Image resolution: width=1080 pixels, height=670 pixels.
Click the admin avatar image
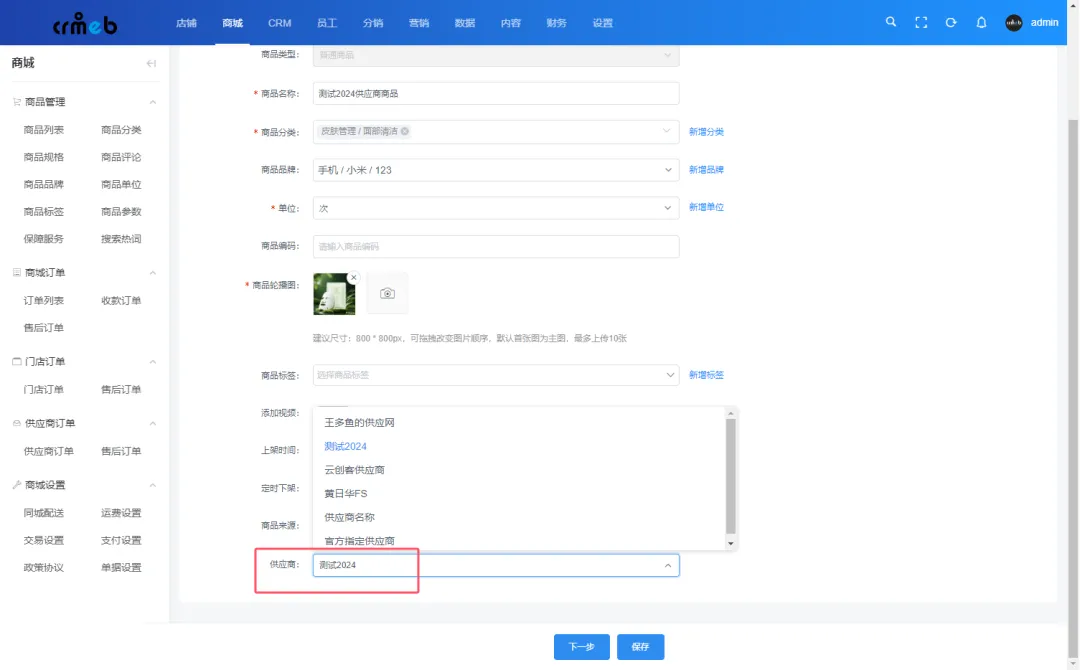click(x=1014, y=23)
